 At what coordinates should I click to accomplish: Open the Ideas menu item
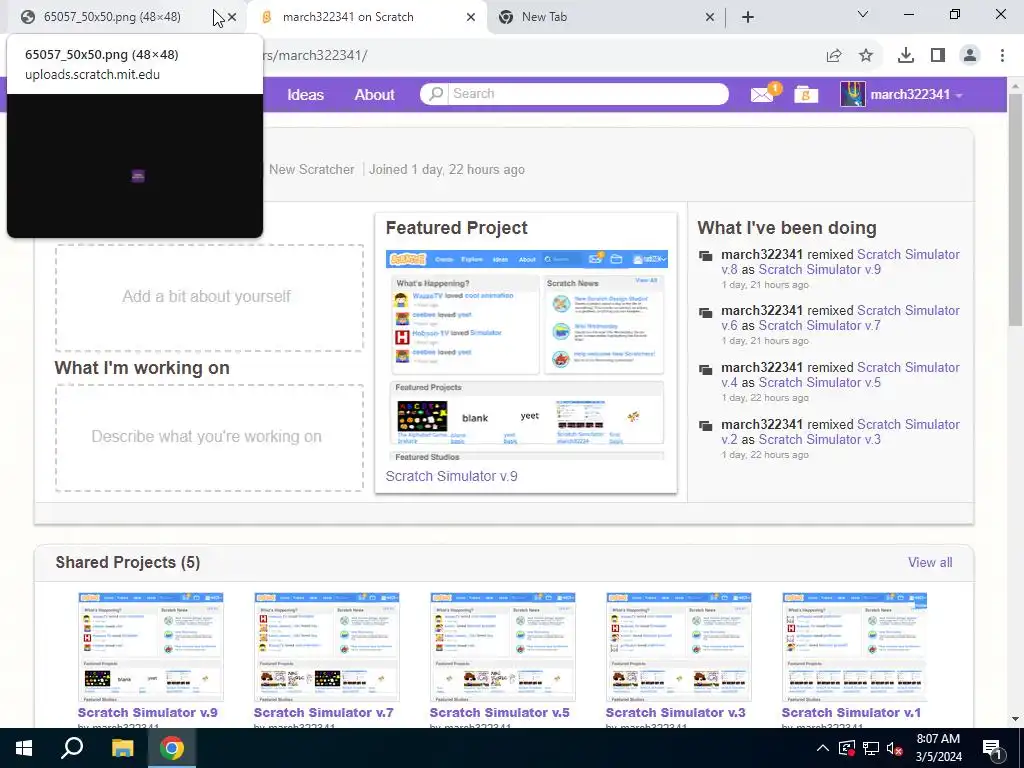(x=306, y=95)
